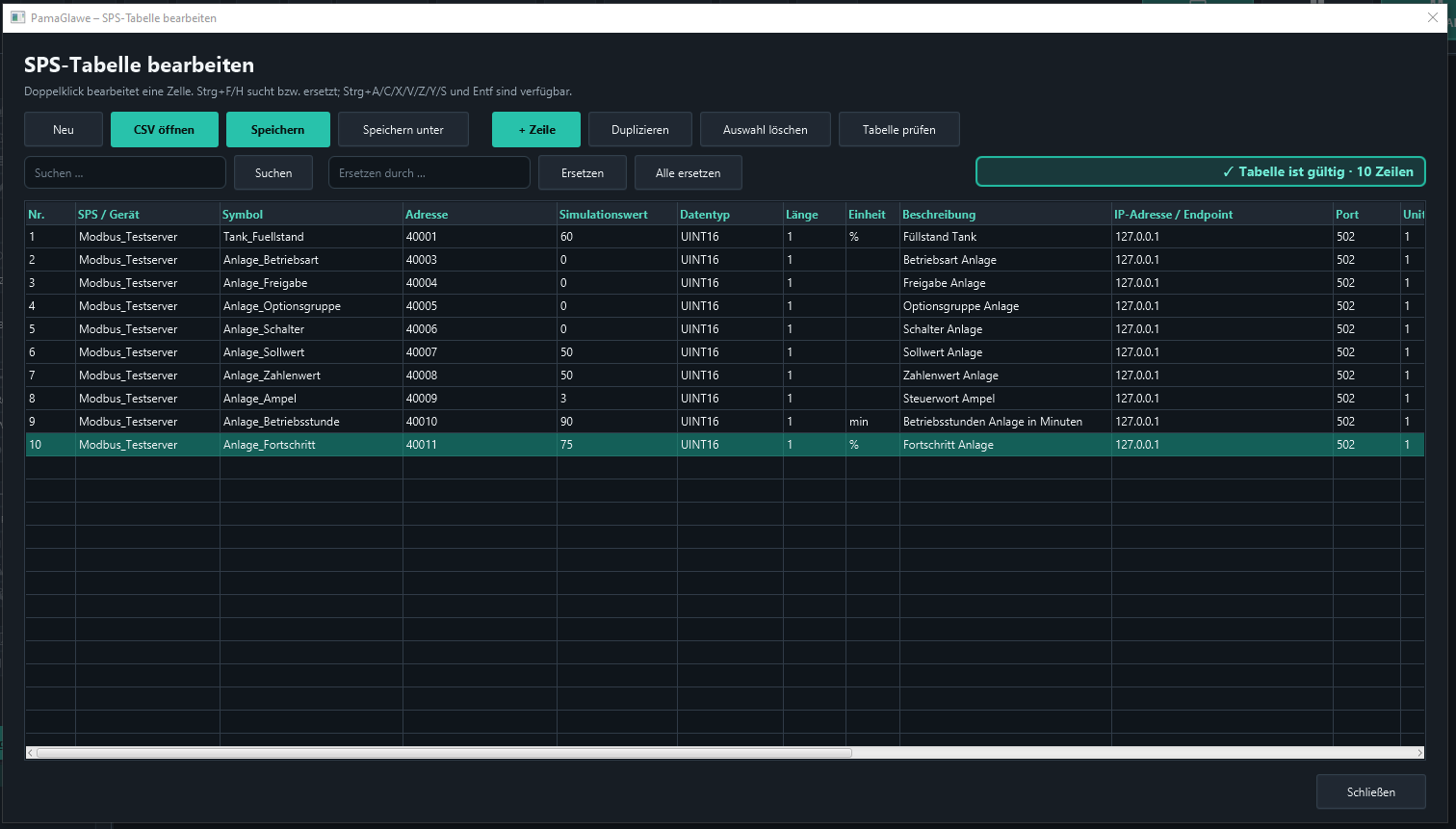Select the Anlage_Sollwert cell
The image size is (1456, 829).
point(311,352)
